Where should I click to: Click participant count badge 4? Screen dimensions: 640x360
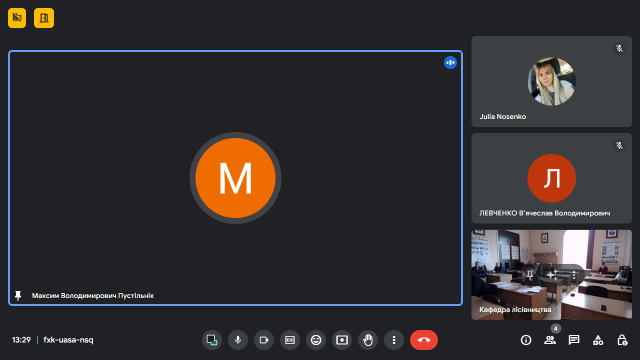click(556, 328)
